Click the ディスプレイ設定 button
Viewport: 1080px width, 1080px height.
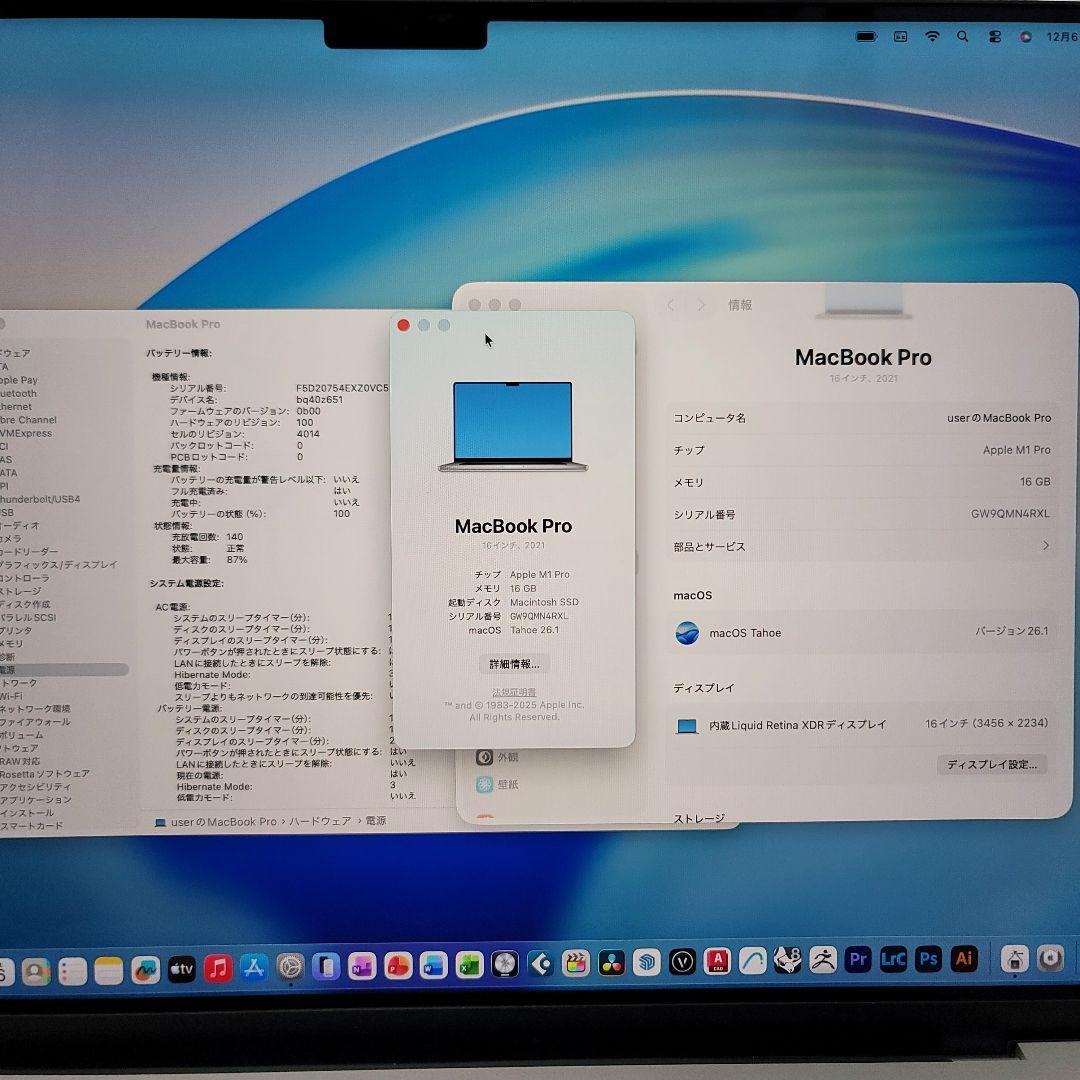click(x=991, y=765)
